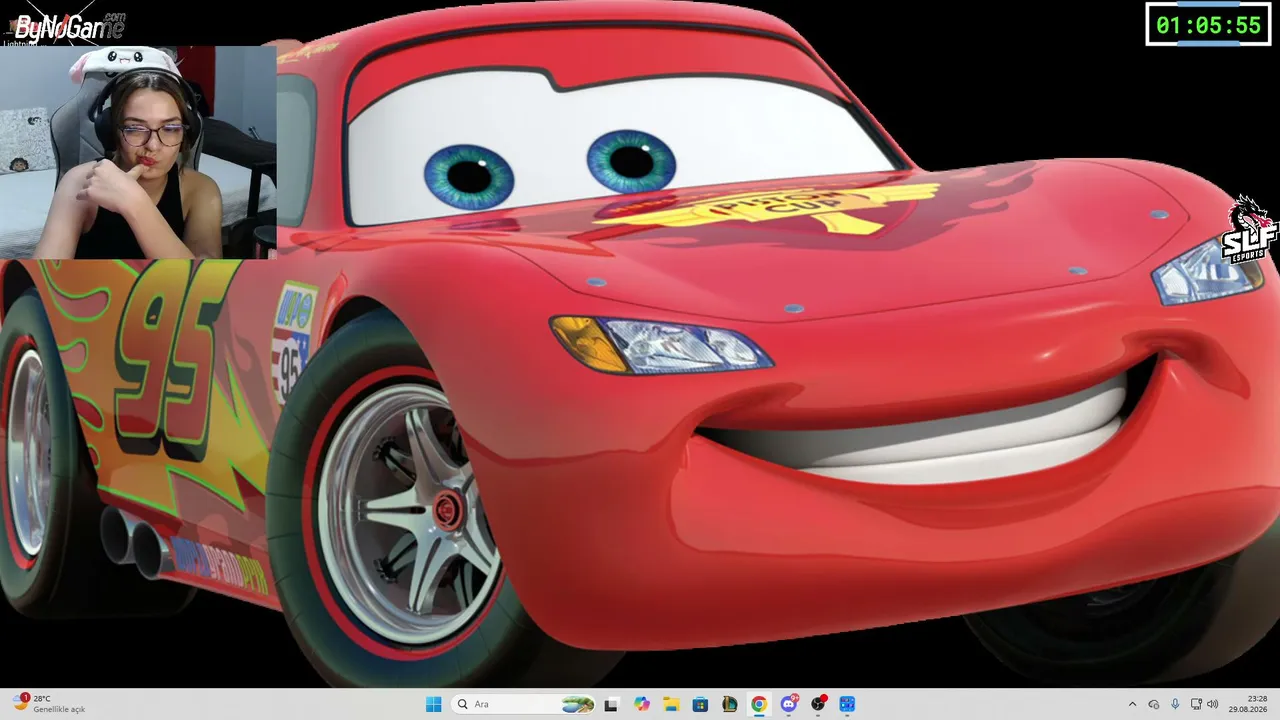Viewport: 1280px width, 720px height.
Task: Click the webcam feed thumbnail
Action: 138,152
